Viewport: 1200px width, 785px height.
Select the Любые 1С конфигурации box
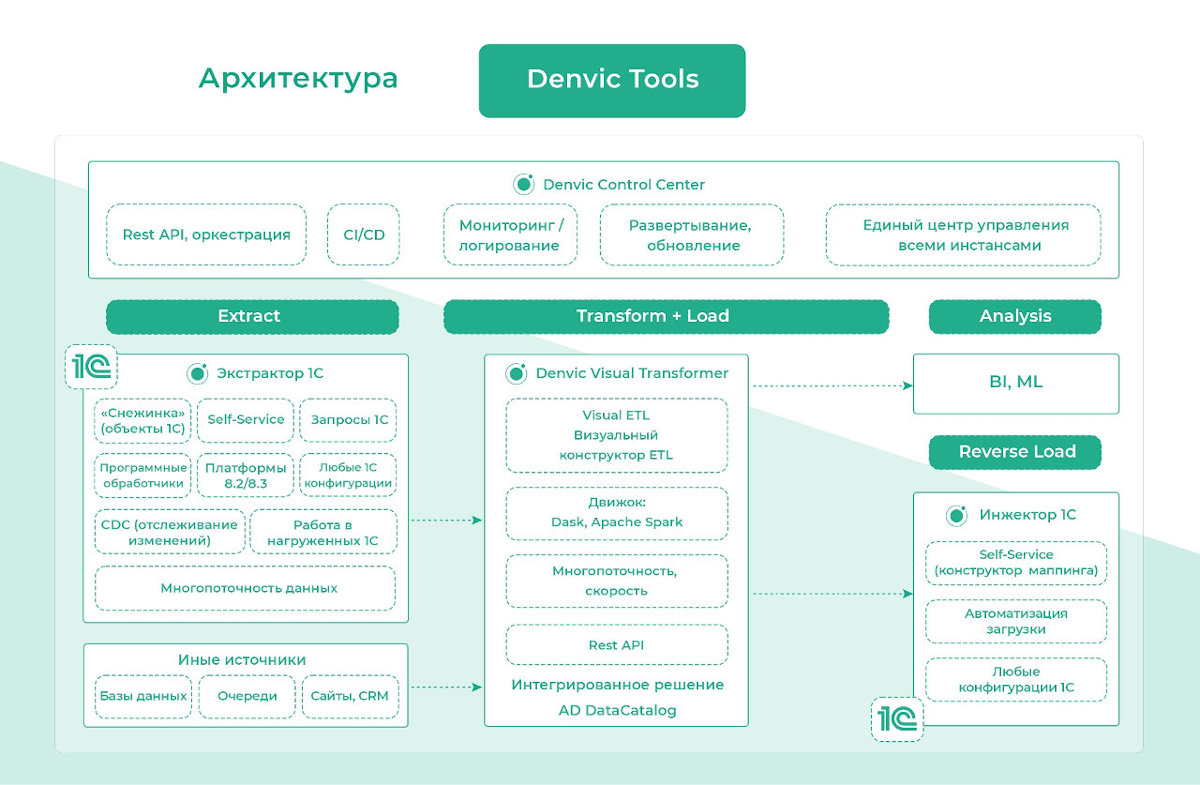point(348,476)
